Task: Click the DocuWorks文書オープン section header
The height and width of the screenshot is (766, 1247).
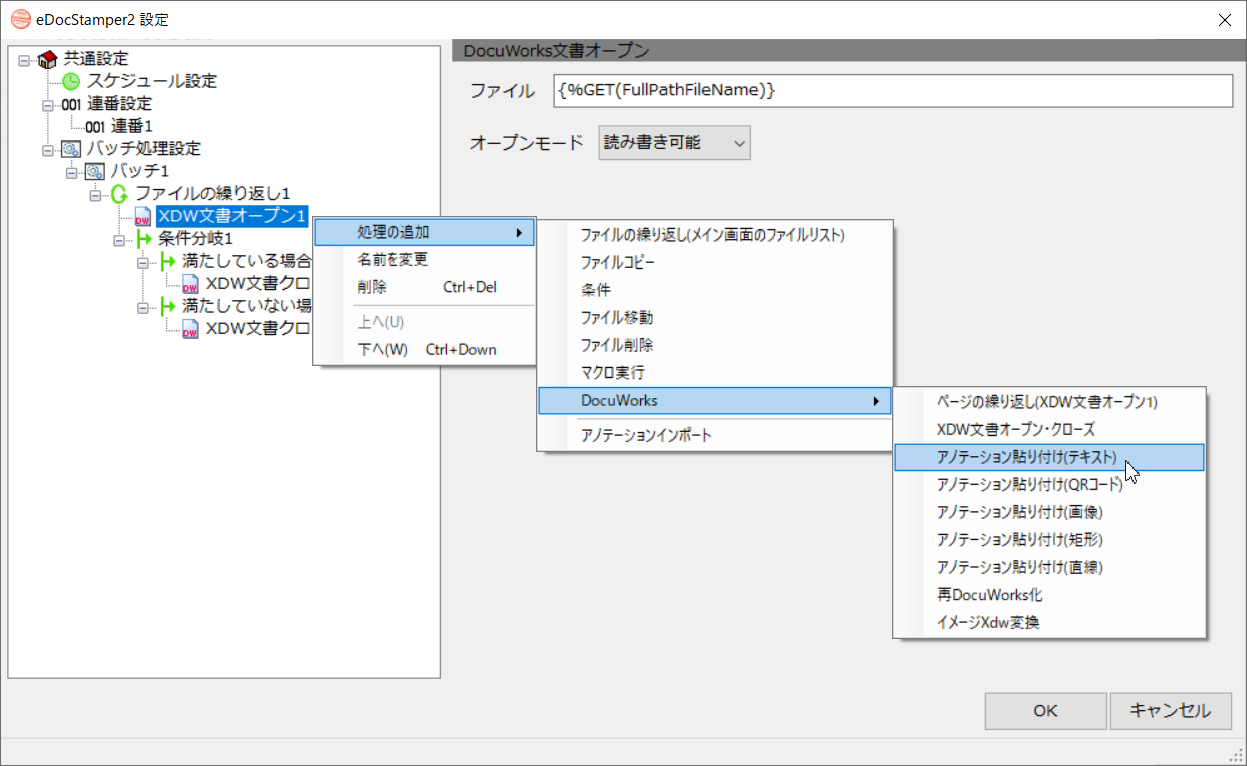Action: (x=849, y=50)
